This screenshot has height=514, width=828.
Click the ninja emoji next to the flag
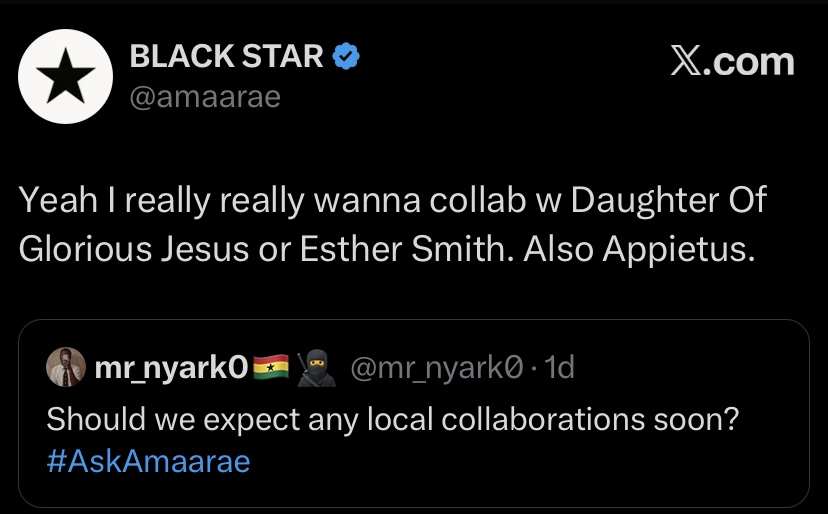[x=314, y=368]
